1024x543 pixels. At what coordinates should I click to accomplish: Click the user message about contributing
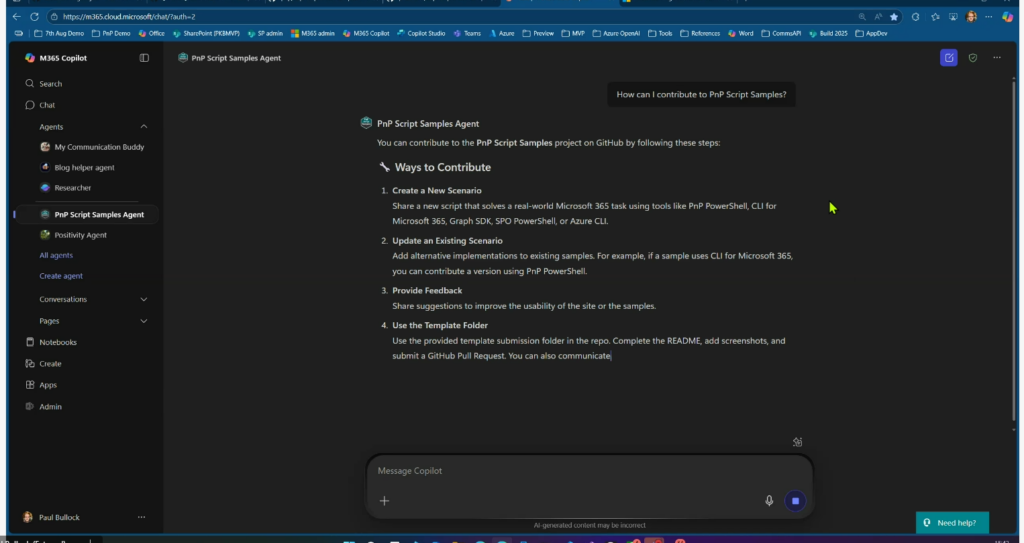point(701,95)
